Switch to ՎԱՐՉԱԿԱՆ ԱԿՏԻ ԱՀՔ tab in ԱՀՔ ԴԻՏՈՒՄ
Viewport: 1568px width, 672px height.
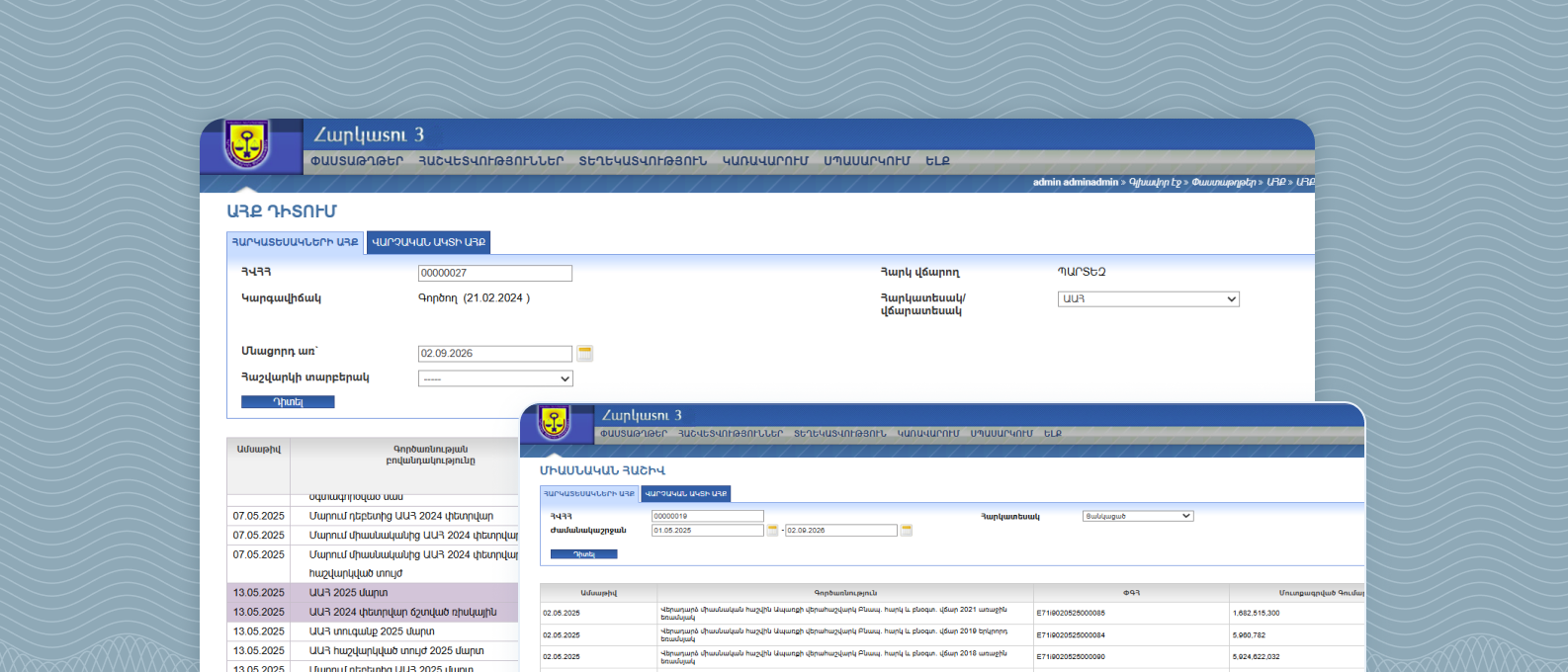[429, 242]
